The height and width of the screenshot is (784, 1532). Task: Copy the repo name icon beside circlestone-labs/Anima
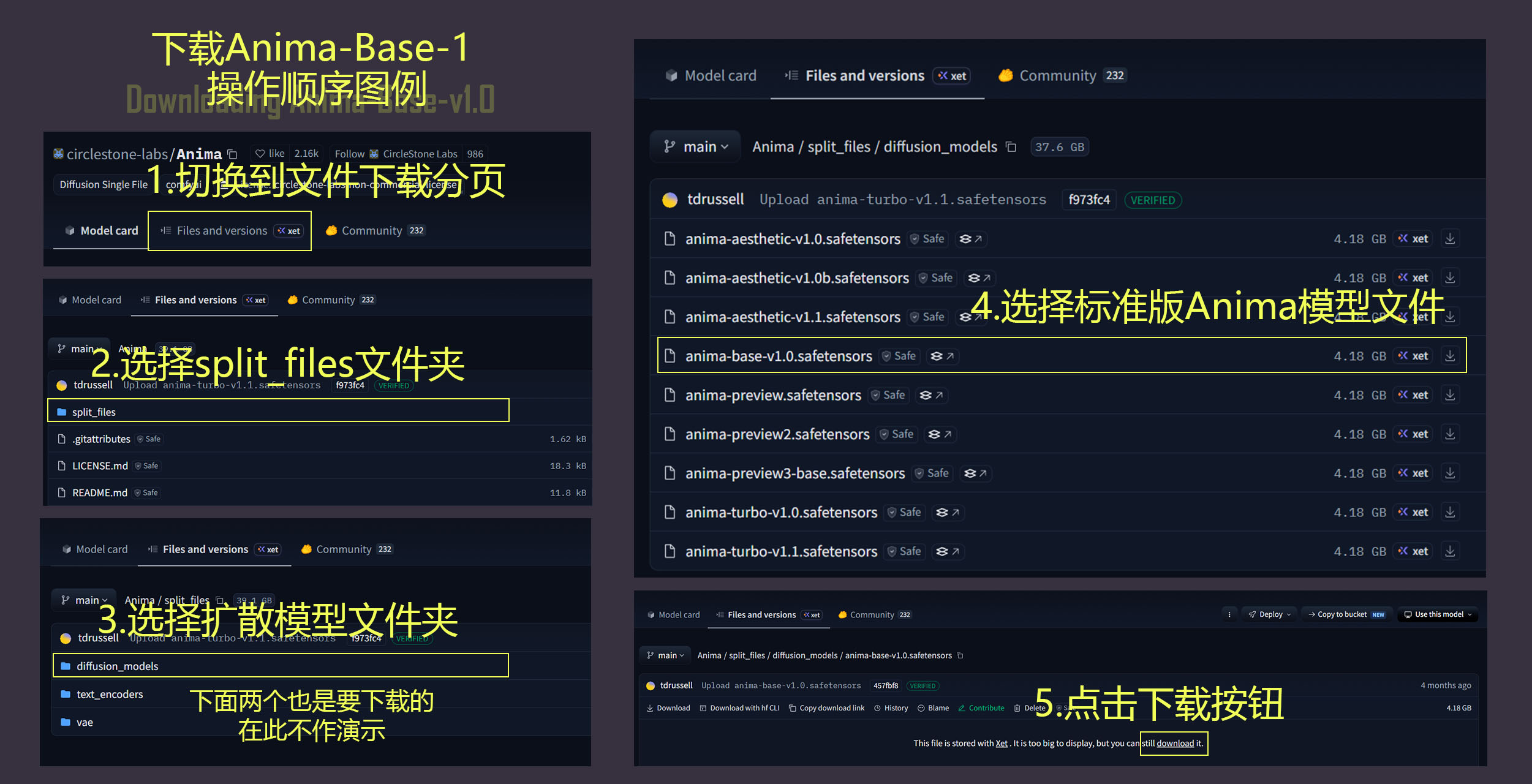point(232,154)
